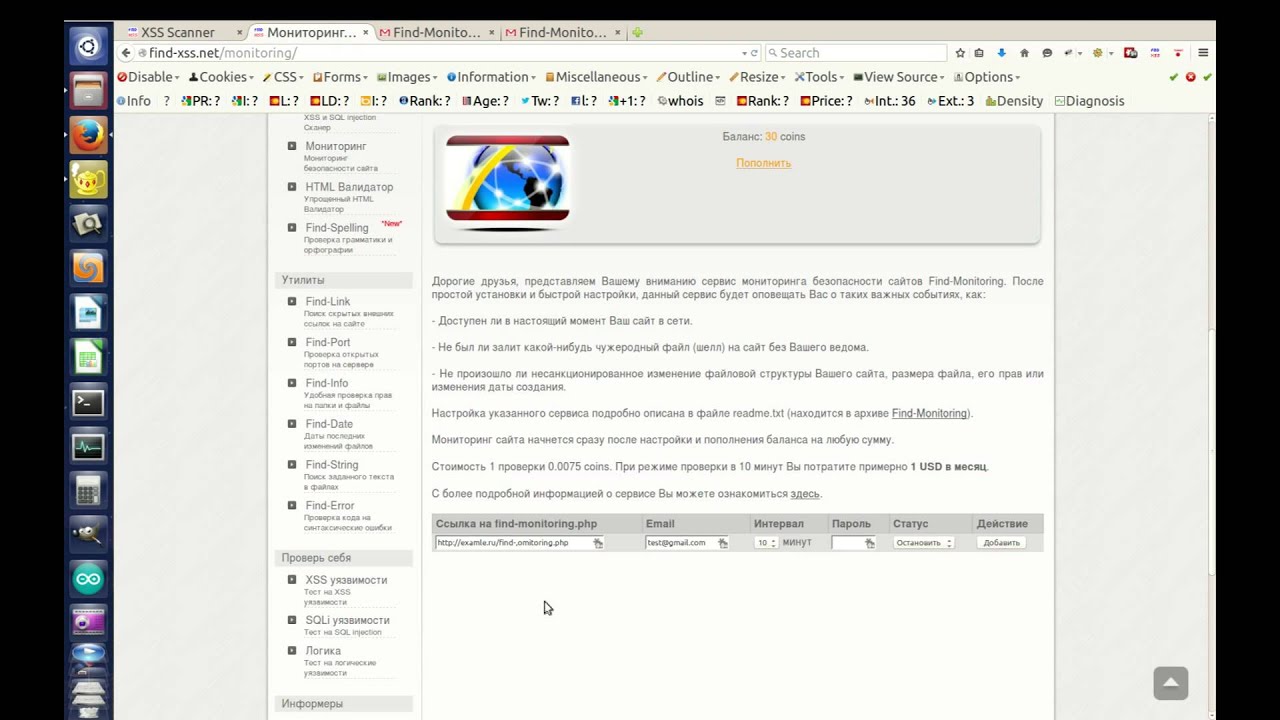
Task: Open the Images dropdown menu
Action: pyautogui.click(x=408, y=77)
